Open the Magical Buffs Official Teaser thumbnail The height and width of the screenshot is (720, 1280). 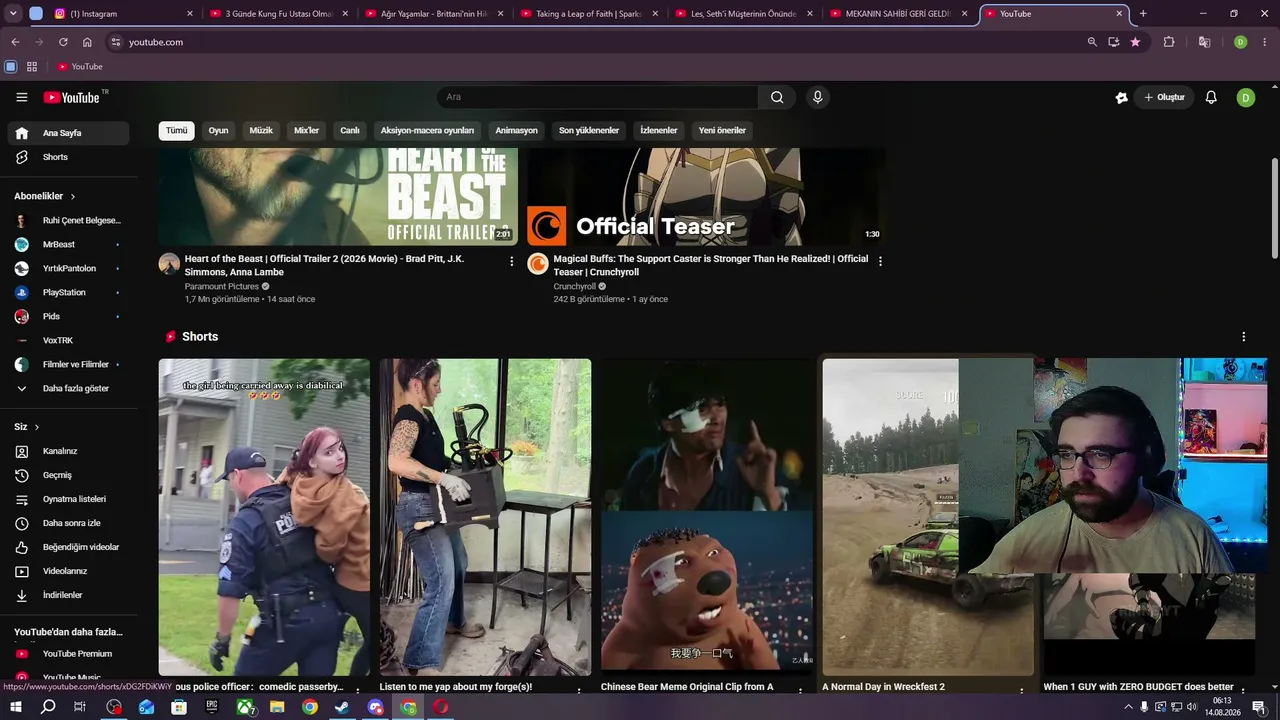coord(706,197)
